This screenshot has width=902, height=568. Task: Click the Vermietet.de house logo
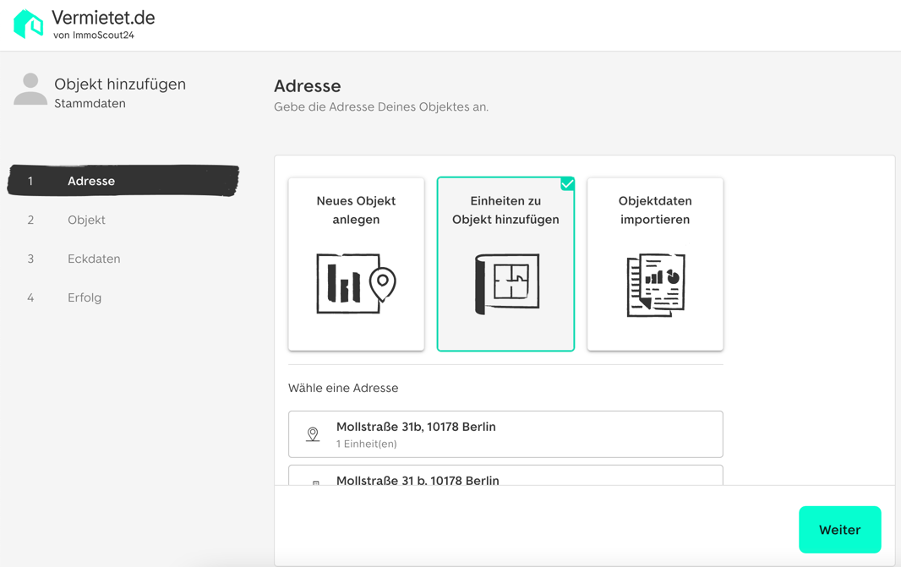[x=29, y=24]
